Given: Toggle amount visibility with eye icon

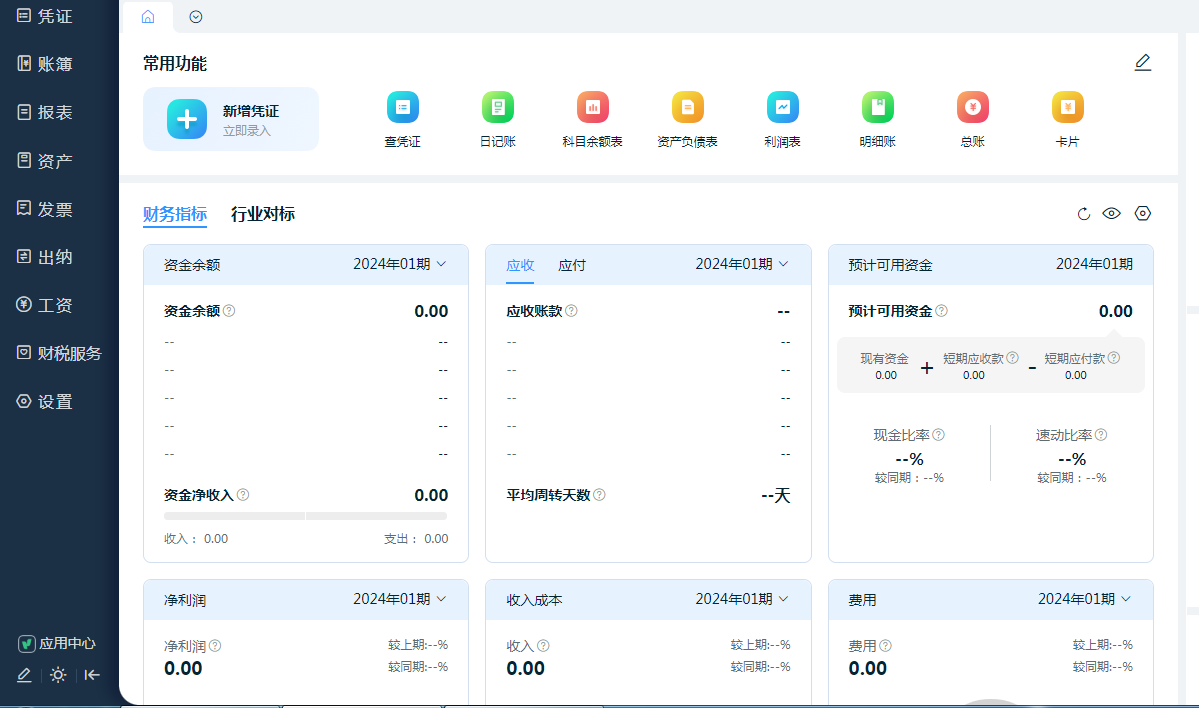Looking at the screenshot, I should coord(1111,213).
